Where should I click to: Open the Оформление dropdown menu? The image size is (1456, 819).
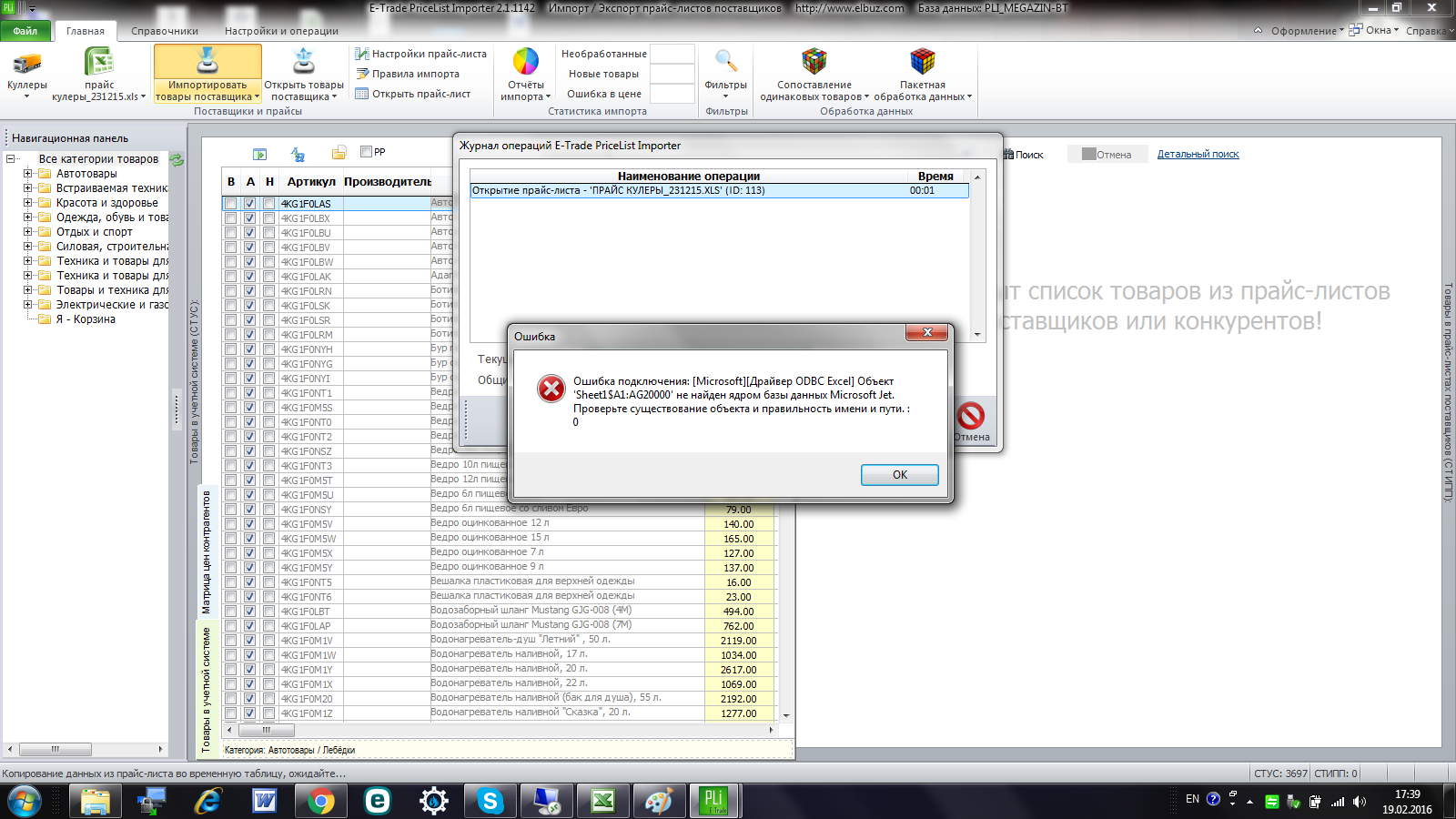1307,31
